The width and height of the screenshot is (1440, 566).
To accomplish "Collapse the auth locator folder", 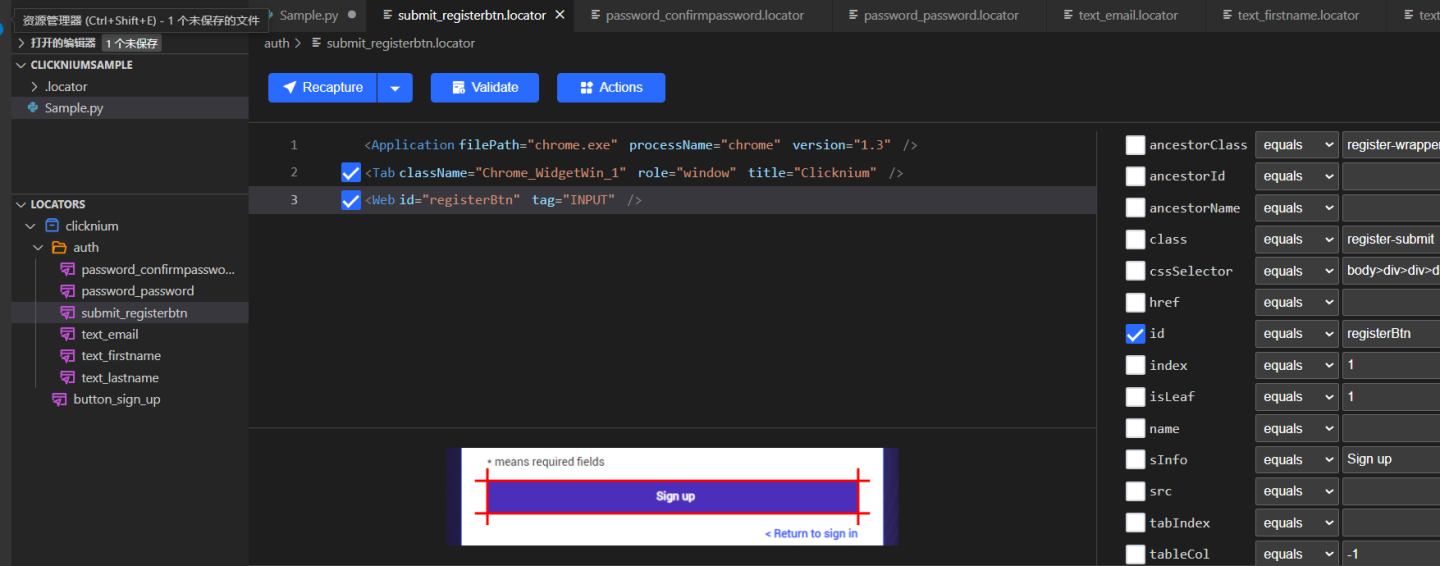I will click(37, 248).
